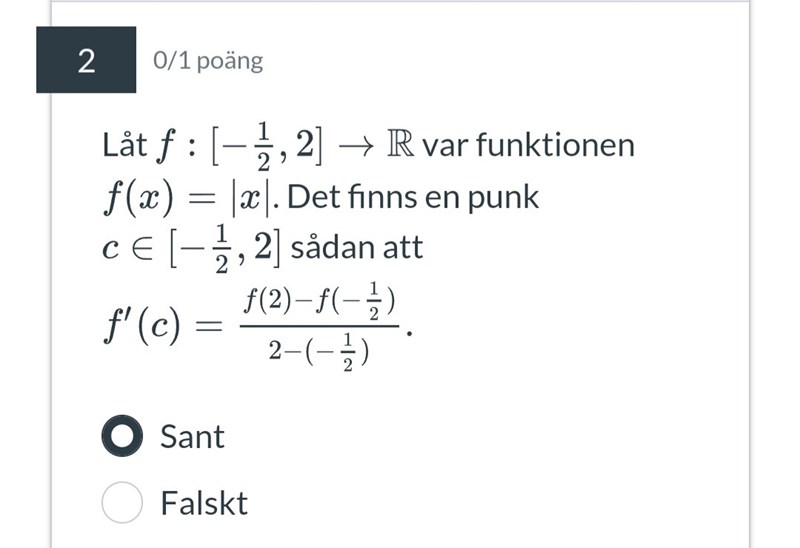Choose the Falskt radio button

(122, 503)
